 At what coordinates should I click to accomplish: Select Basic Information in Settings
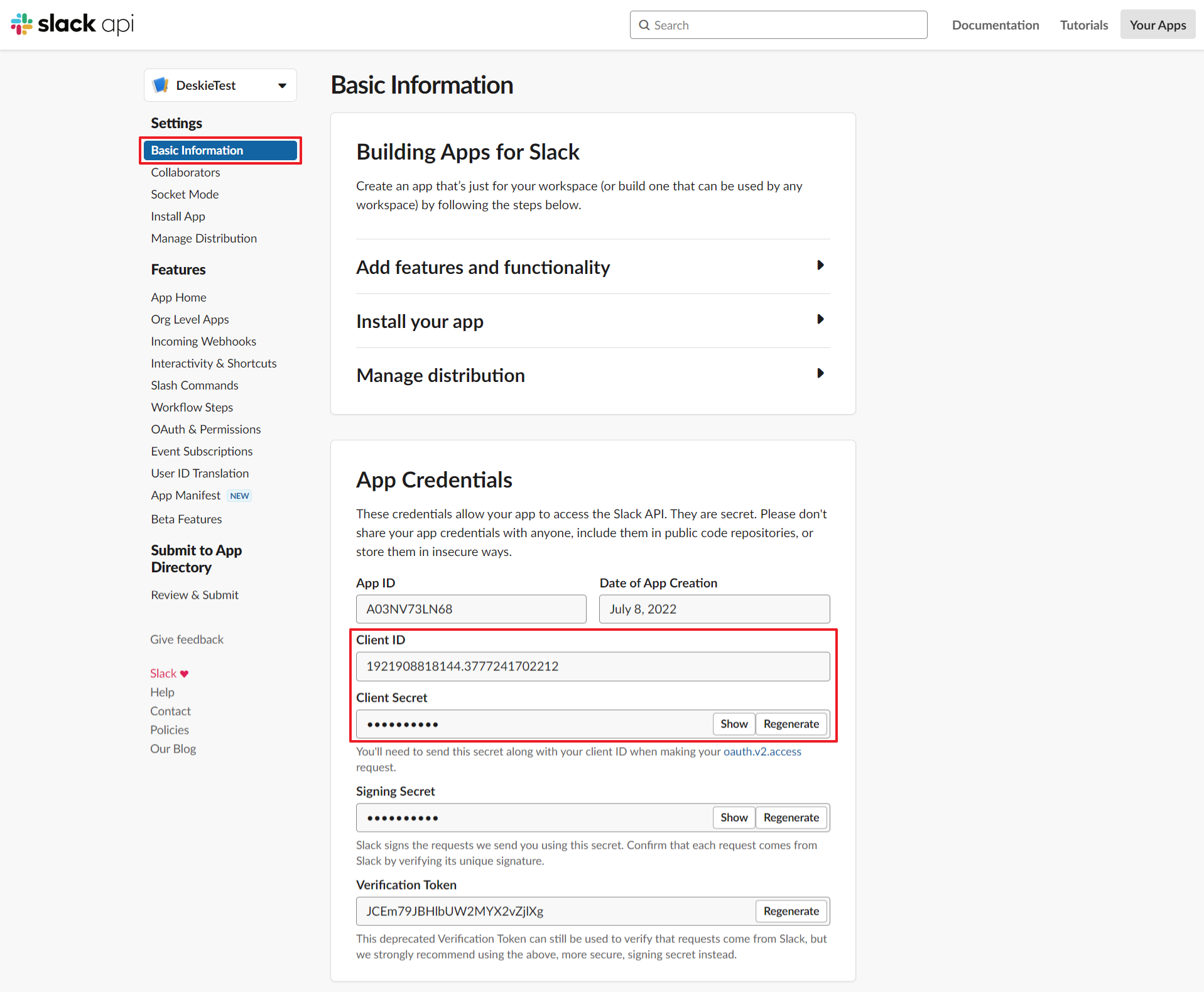pos(220,150)
